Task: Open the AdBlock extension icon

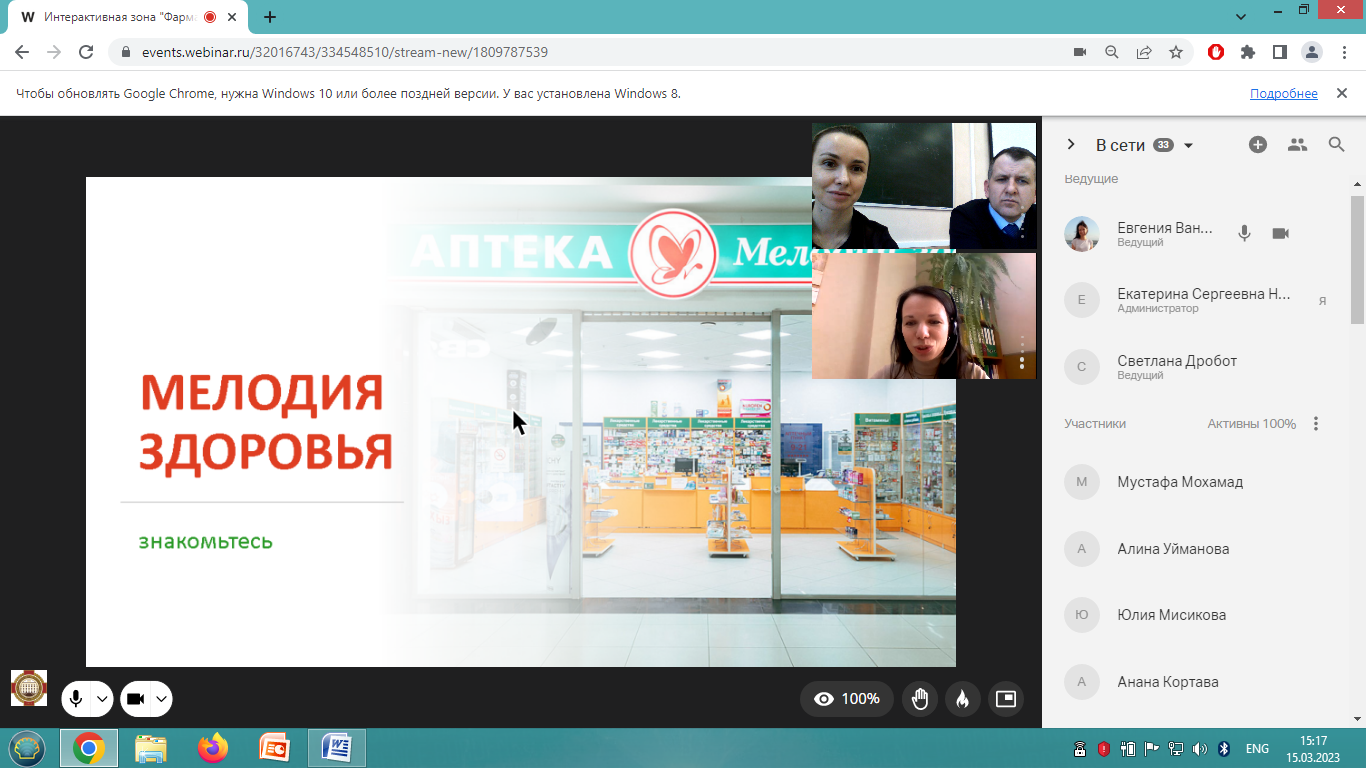Action: coord(1216,52)
